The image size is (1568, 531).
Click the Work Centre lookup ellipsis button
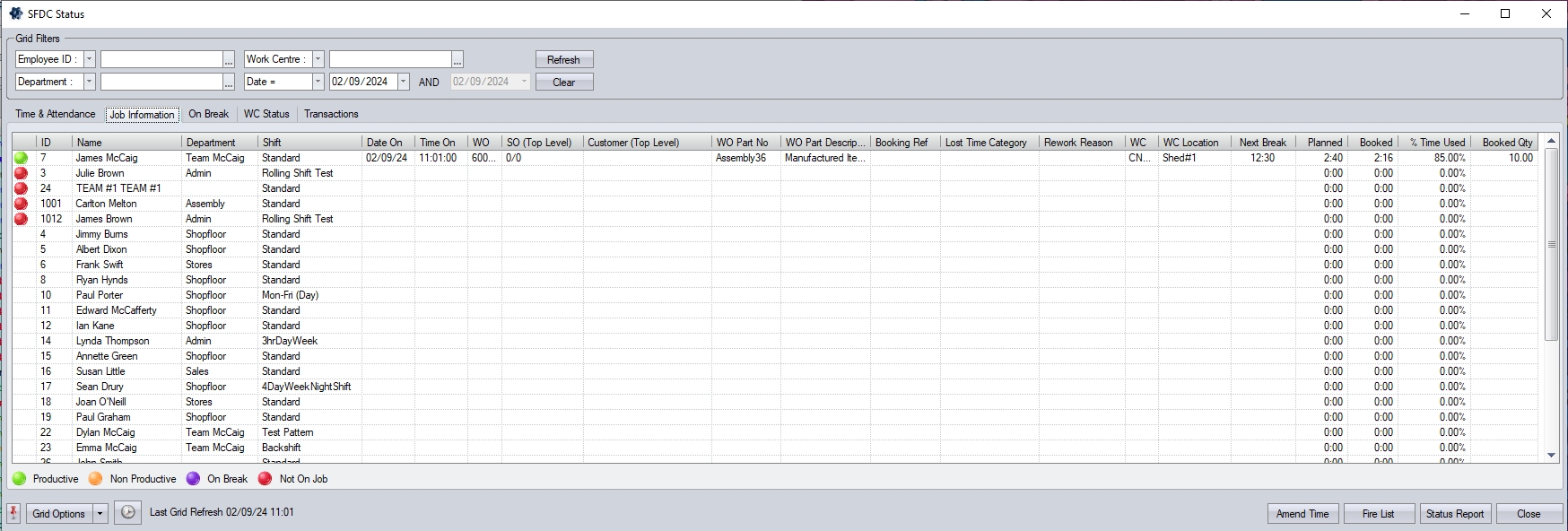457,60
